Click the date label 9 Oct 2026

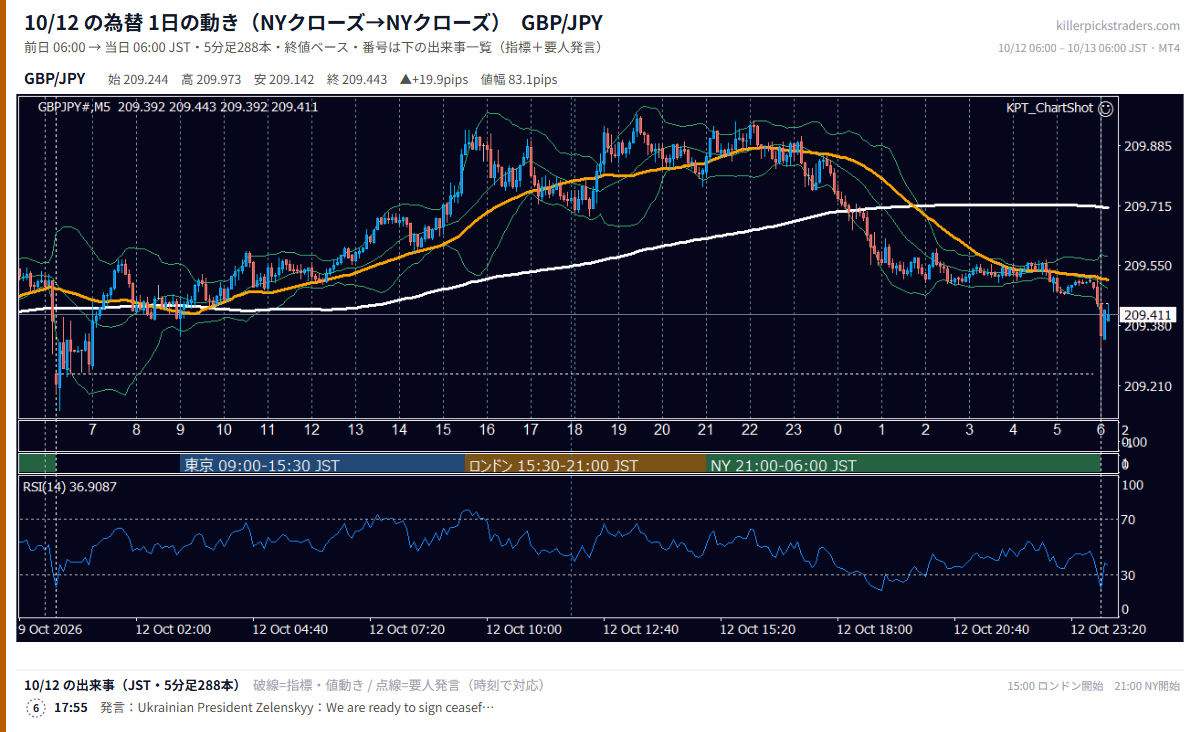[50, 629]
